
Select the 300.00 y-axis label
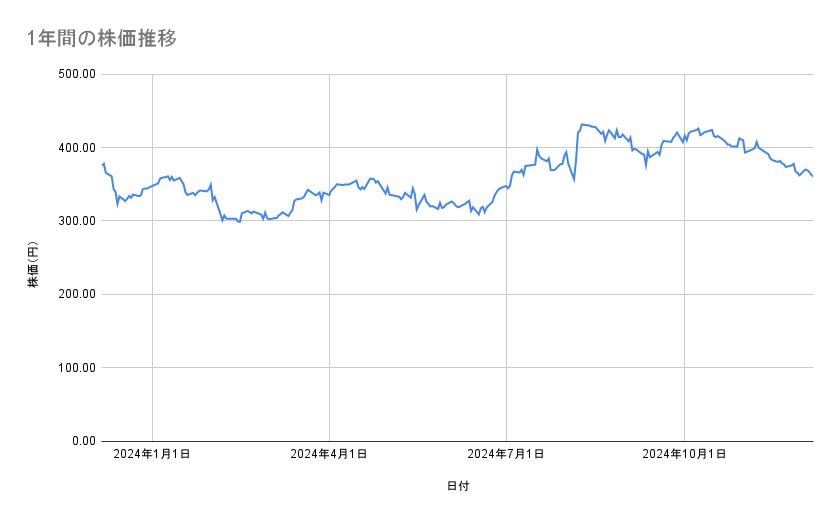pyautogui.click(x=75, y=221)
